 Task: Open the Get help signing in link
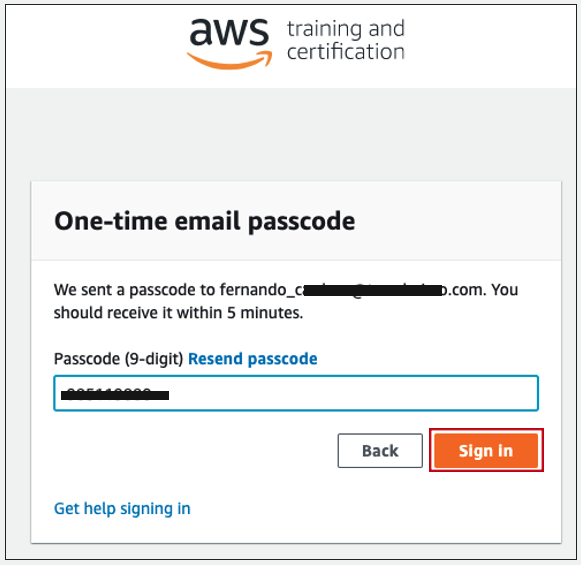coord(122,508)
